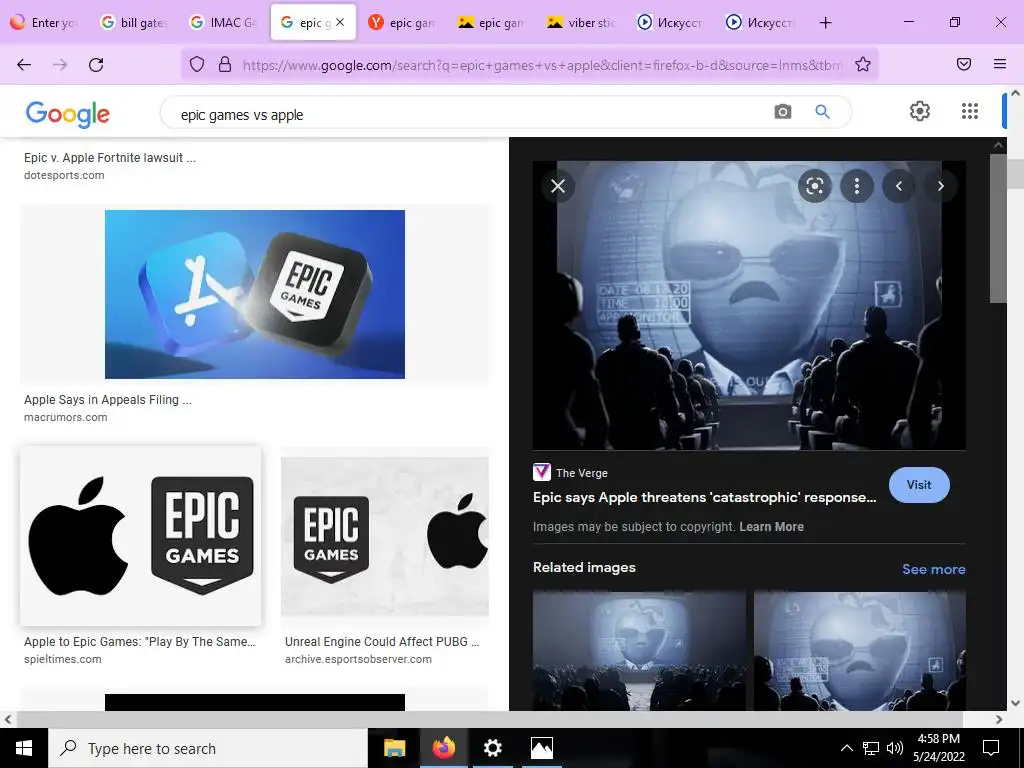Open the notification center icon
Image resolution: width=1024 pixels, height=768 pixels.
pyautogui.click(x=991, y=748)
